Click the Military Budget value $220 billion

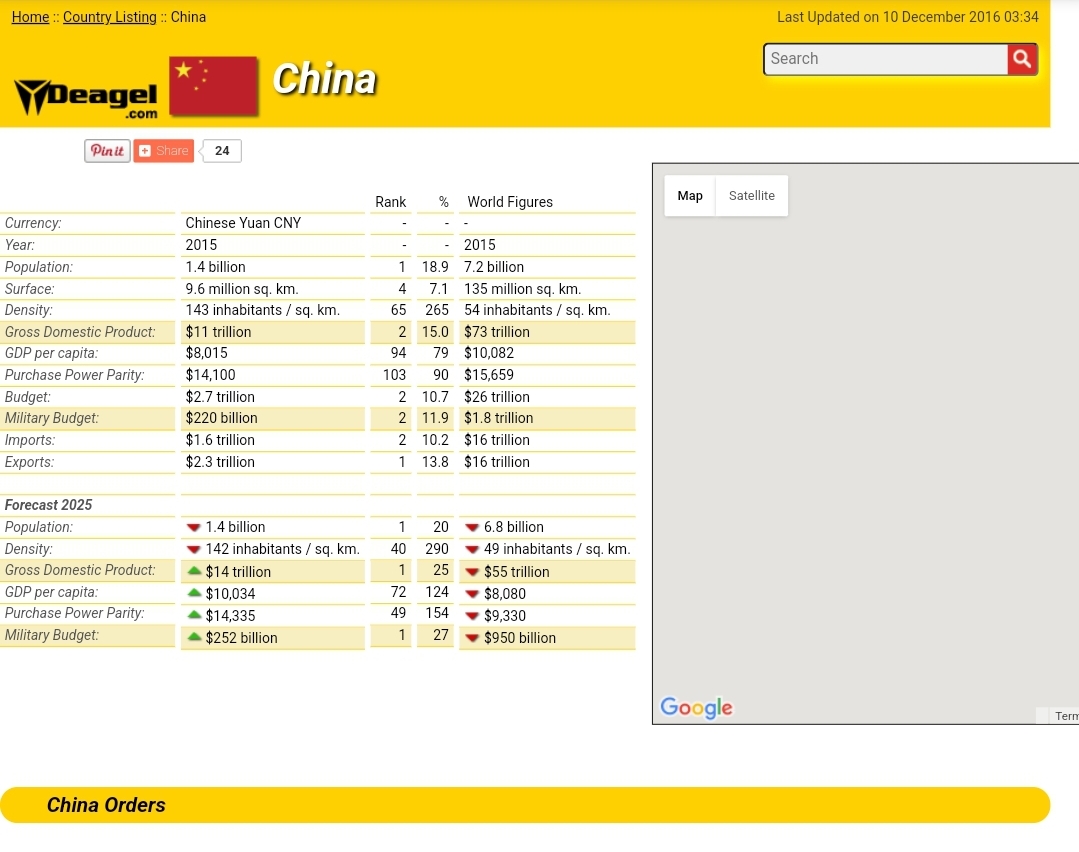point(221,418)
